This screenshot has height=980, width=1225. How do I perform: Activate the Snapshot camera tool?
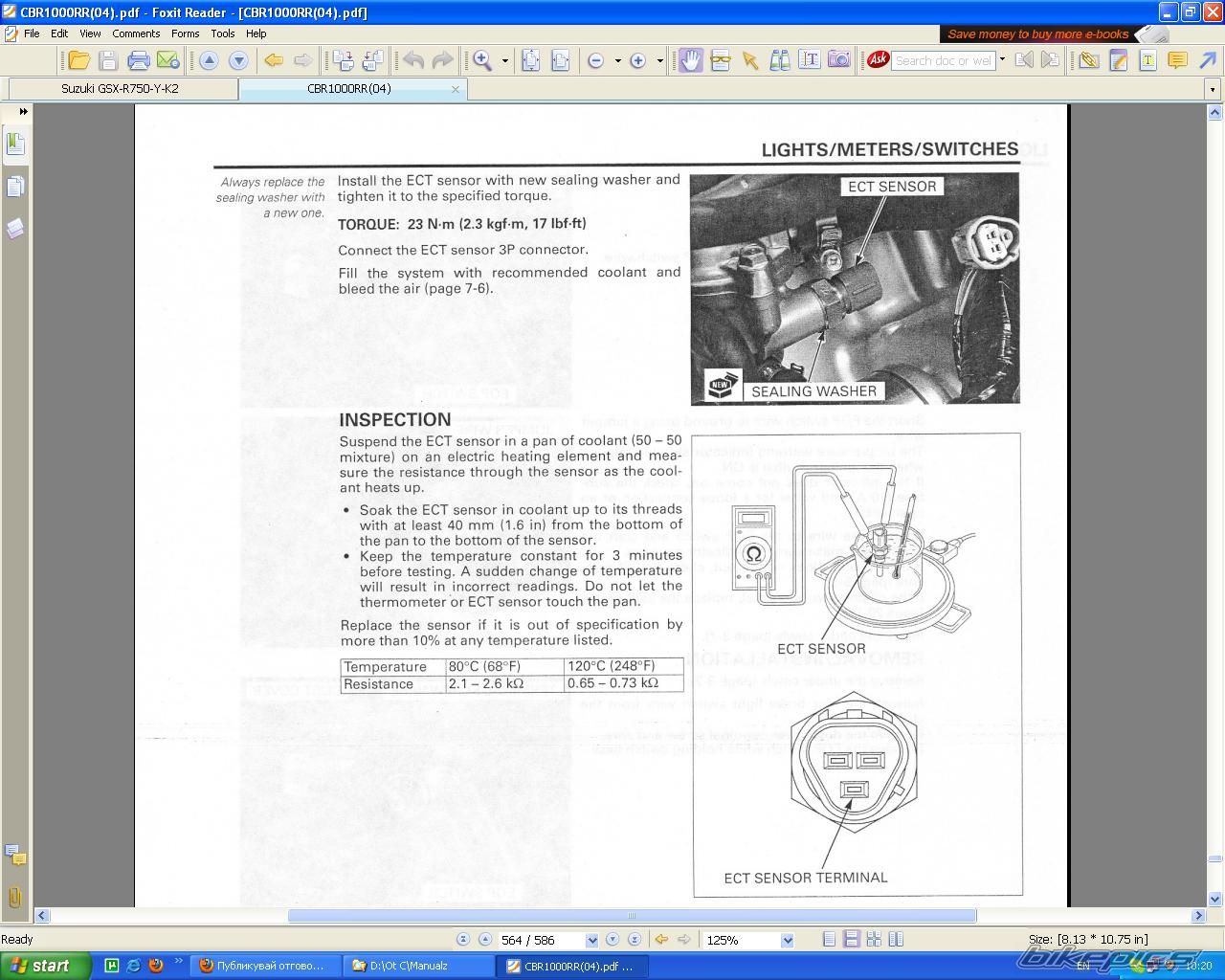pyautogui.click(x=838, y=60)
